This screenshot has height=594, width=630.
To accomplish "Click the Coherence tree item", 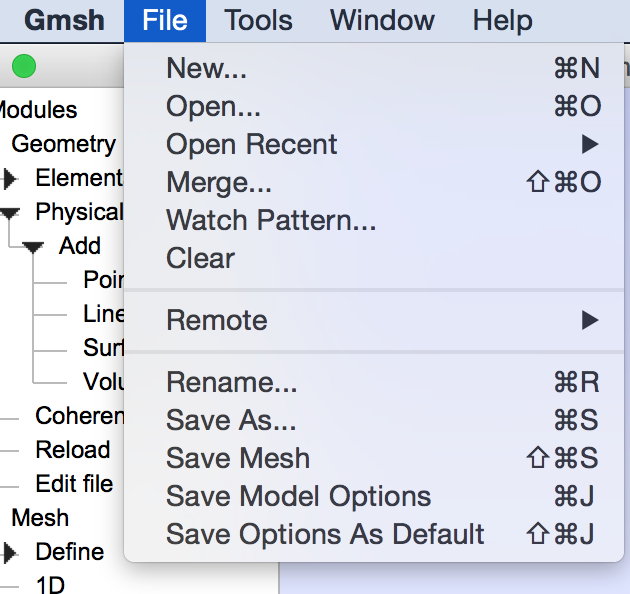I will [80, 416].
